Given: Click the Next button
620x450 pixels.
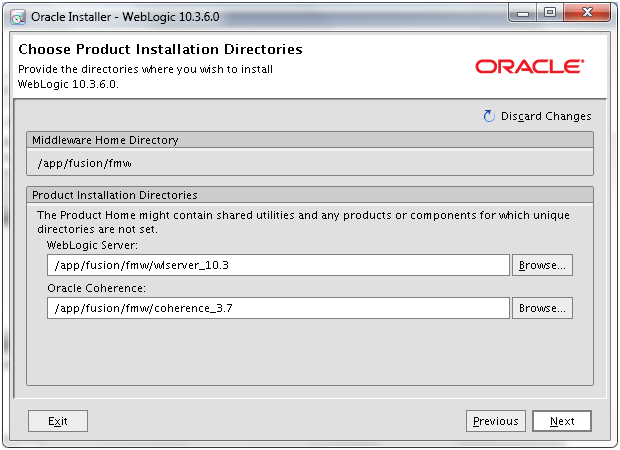Looking at the screenshot, I should click(562, 421).
